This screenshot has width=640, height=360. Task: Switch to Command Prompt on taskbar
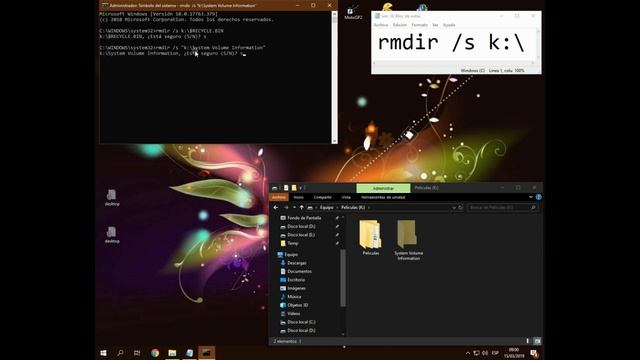pos(207,353)
